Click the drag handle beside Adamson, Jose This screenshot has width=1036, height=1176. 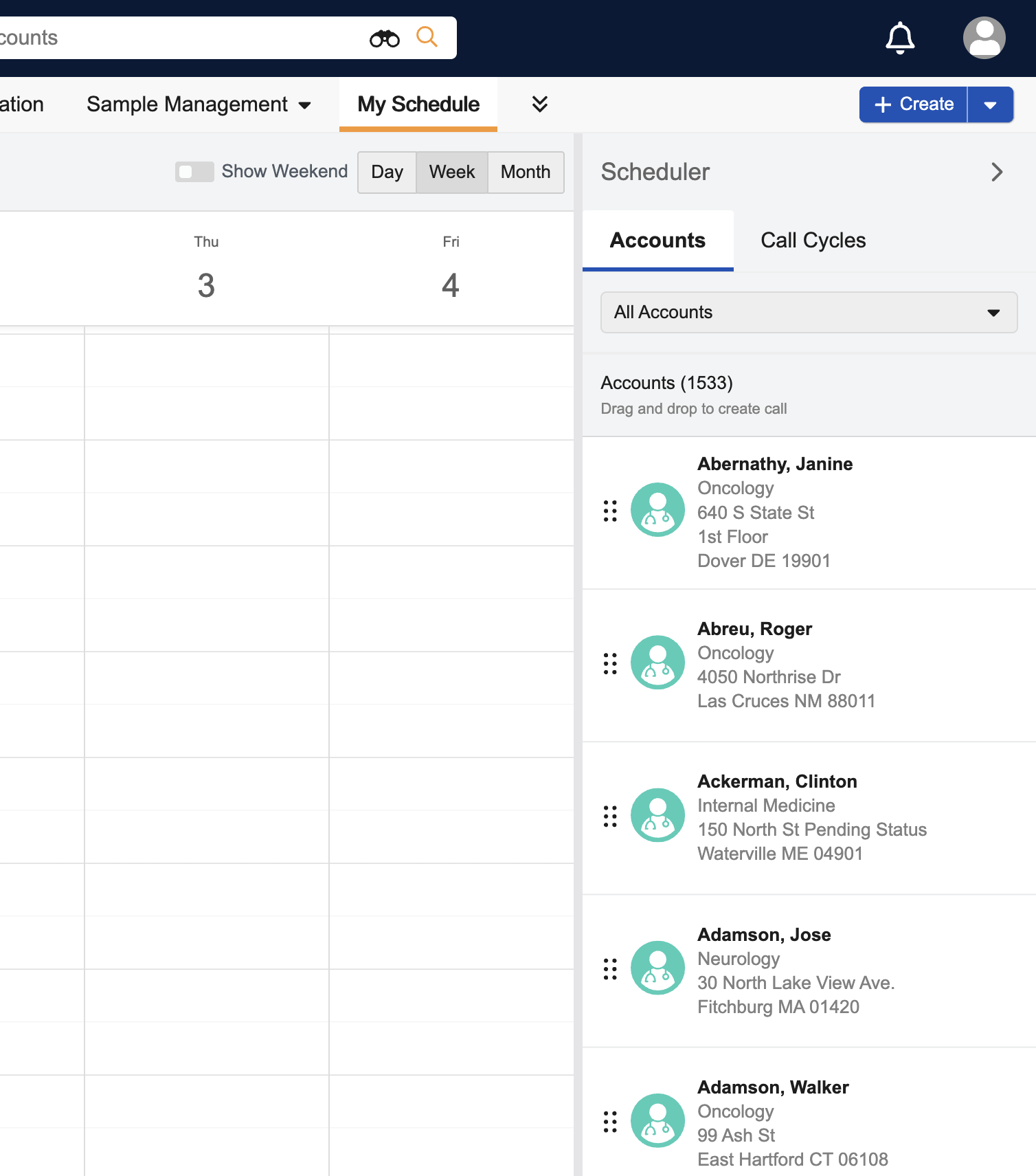tap(610, 968)
